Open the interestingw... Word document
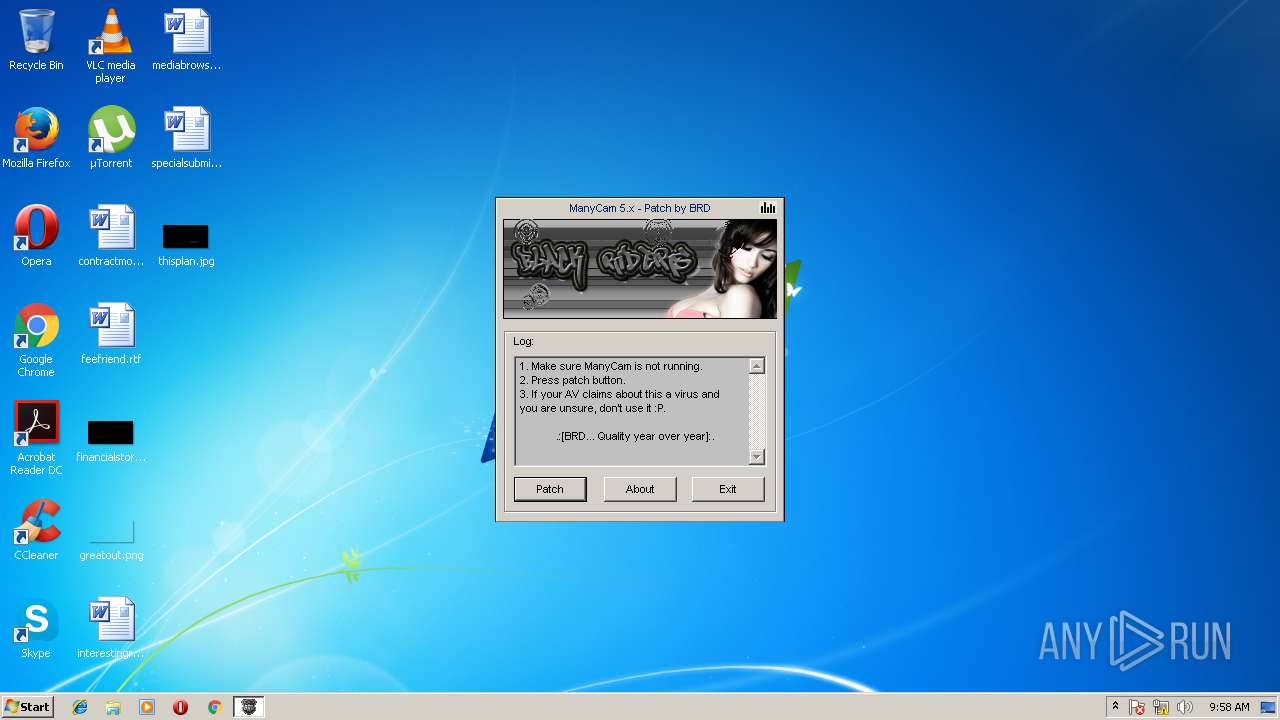1280x720 pixels. tap(111, 628)
